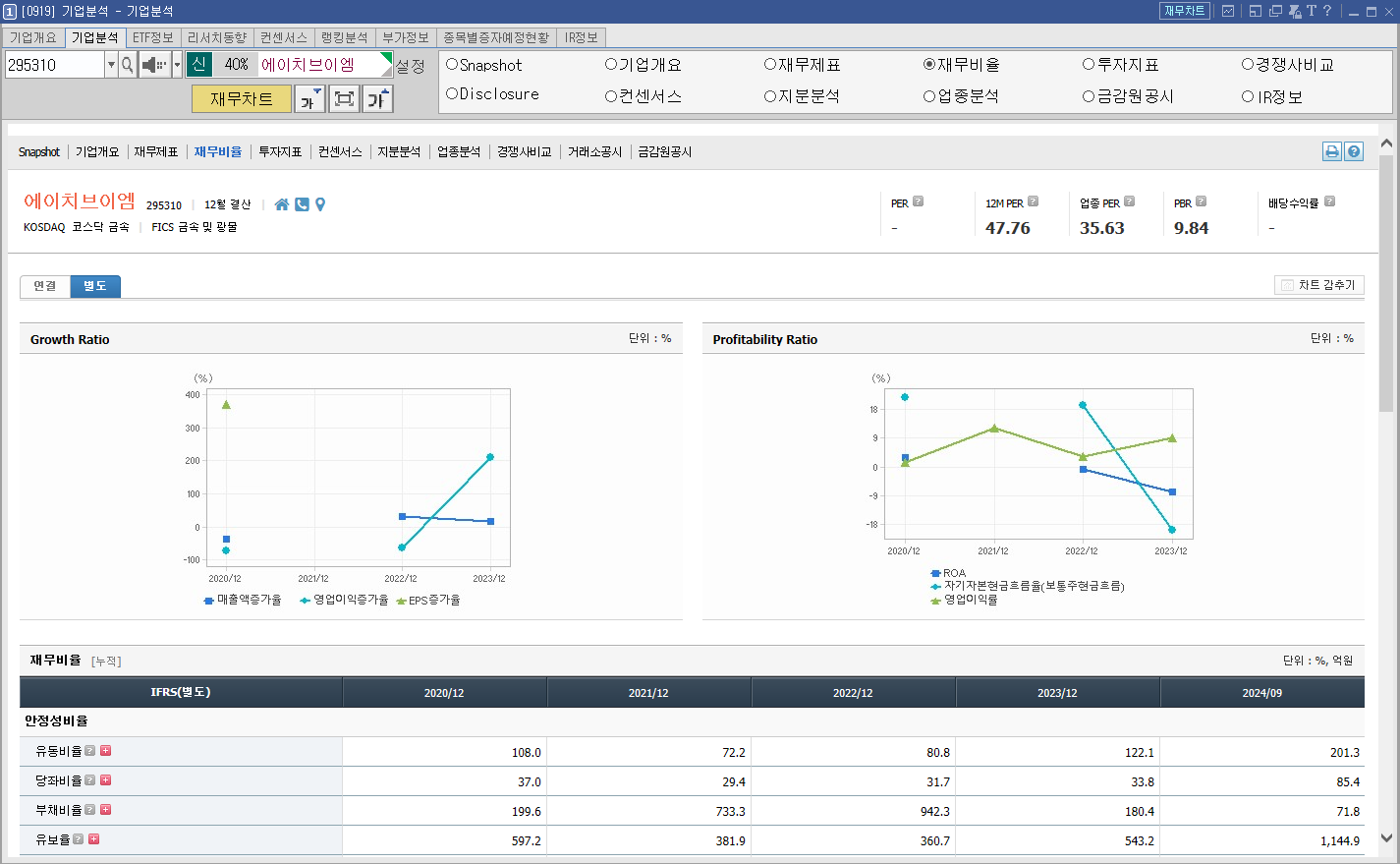Image resolution: width=1400 pixels, height=864 pixels.
Task: Click the stock code input field 295310
Action: (55, 65)
